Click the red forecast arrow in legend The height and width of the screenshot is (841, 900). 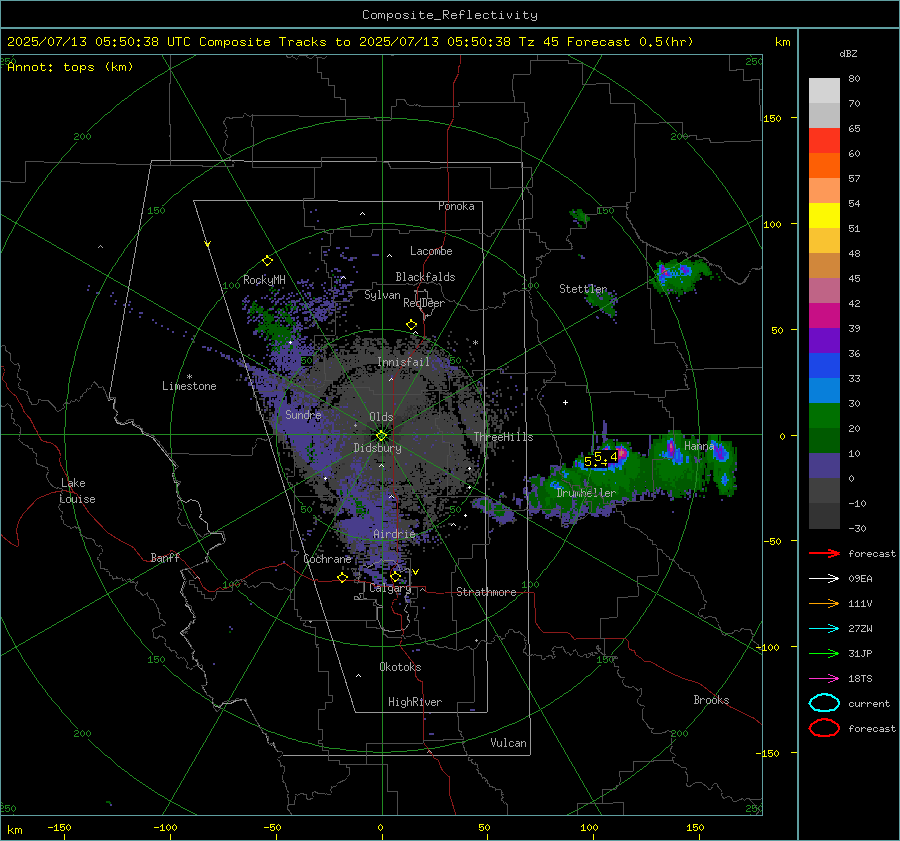coord(824,553)
